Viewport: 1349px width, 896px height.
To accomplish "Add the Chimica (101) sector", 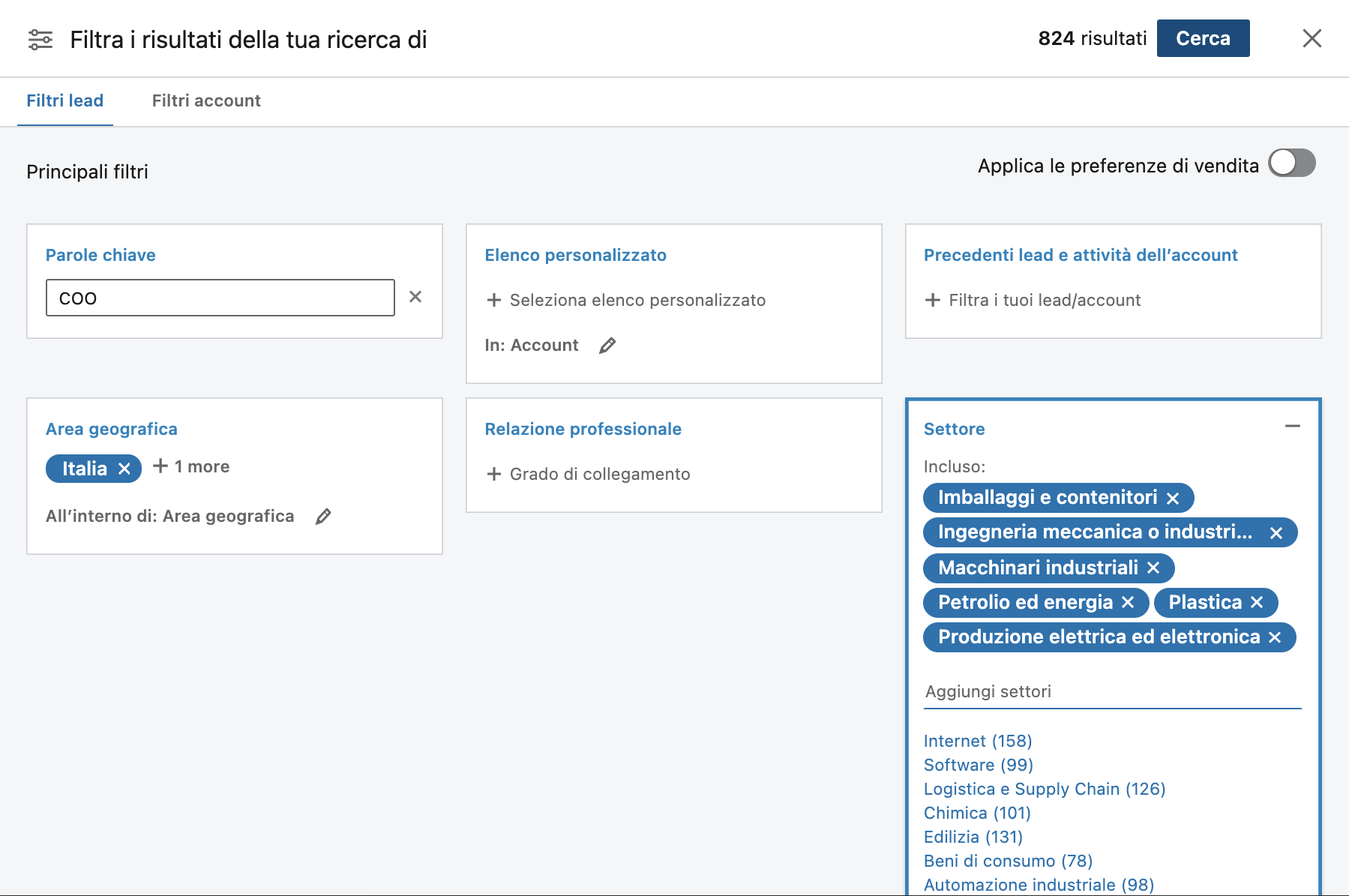I will click(977, 813).
